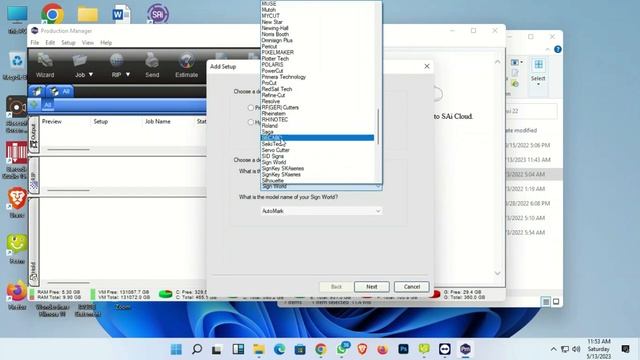Viewport: 640px width, 360px height.
Task: Open the Setup menu
Action: pyautogui.click(x=68, y=42)
